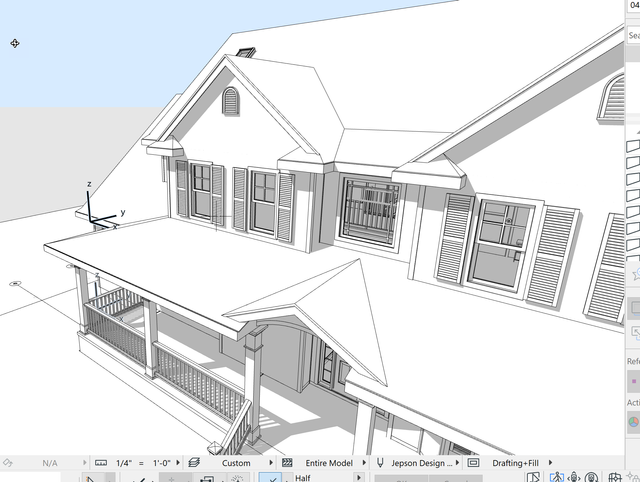Open the pen set icon
The height and width of the screenshot is (482, 640).
380,463
